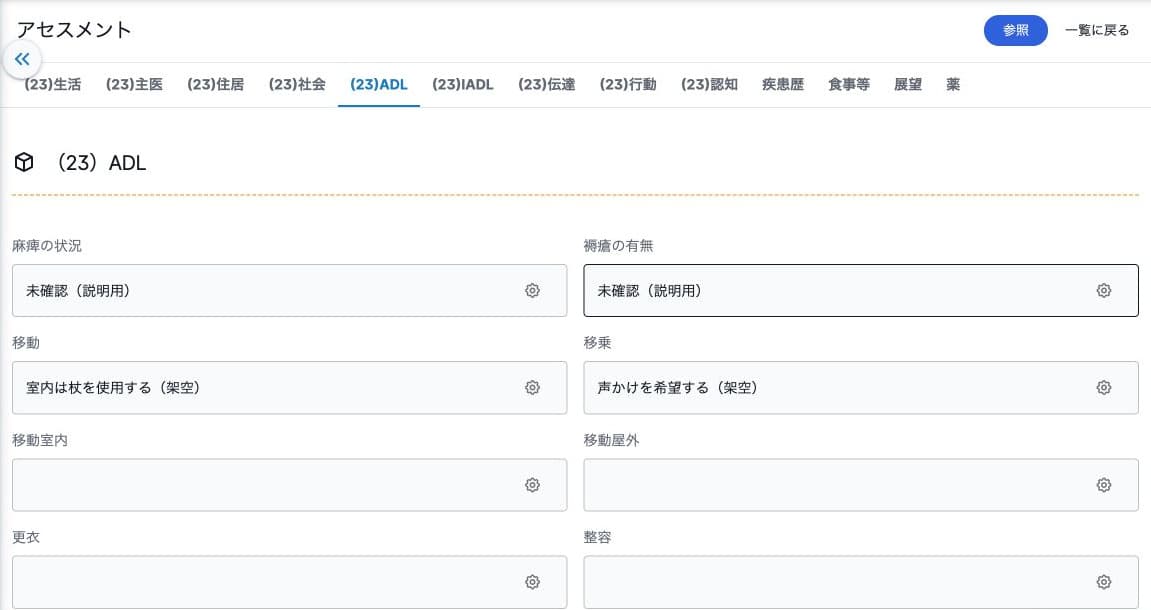Switch to the (23)生活 tab

[52, 84]
